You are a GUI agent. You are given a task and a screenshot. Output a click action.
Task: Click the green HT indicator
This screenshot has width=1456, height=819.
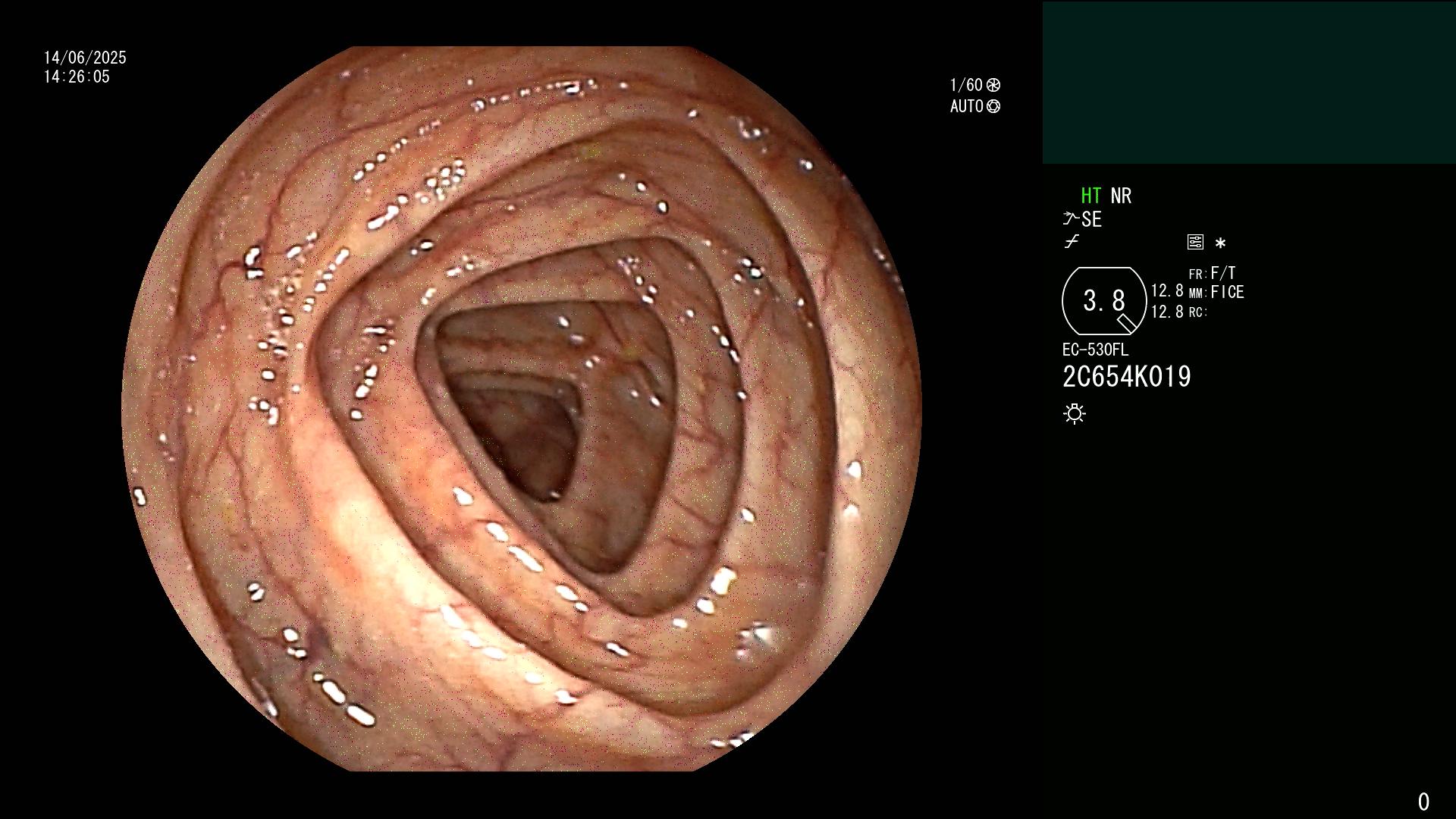click(x=1090, y=196)
